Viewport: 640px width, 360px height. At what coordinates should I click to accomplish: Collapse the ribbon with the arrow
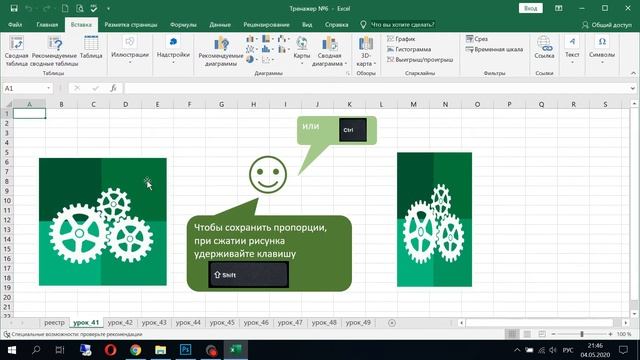(633, 73)
